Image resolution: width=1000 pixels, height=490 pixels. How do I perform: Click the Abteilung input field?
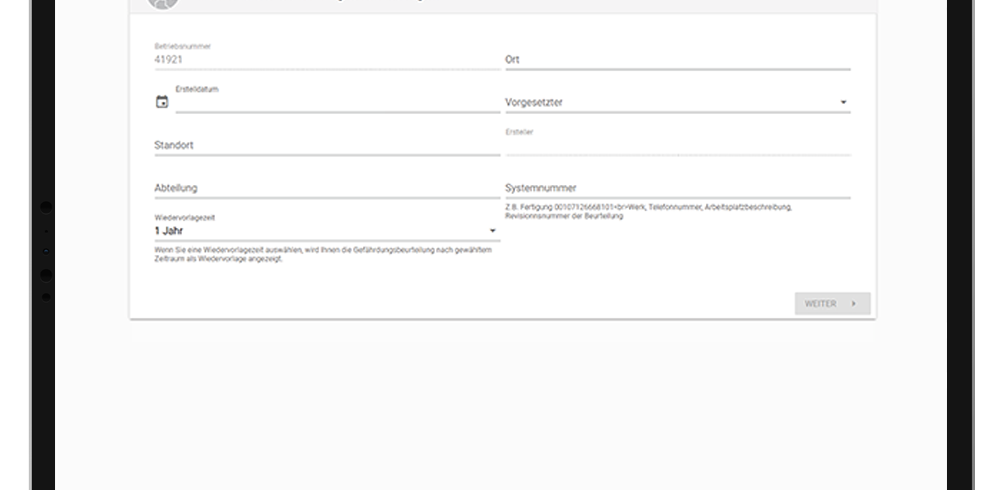point(326,188)
